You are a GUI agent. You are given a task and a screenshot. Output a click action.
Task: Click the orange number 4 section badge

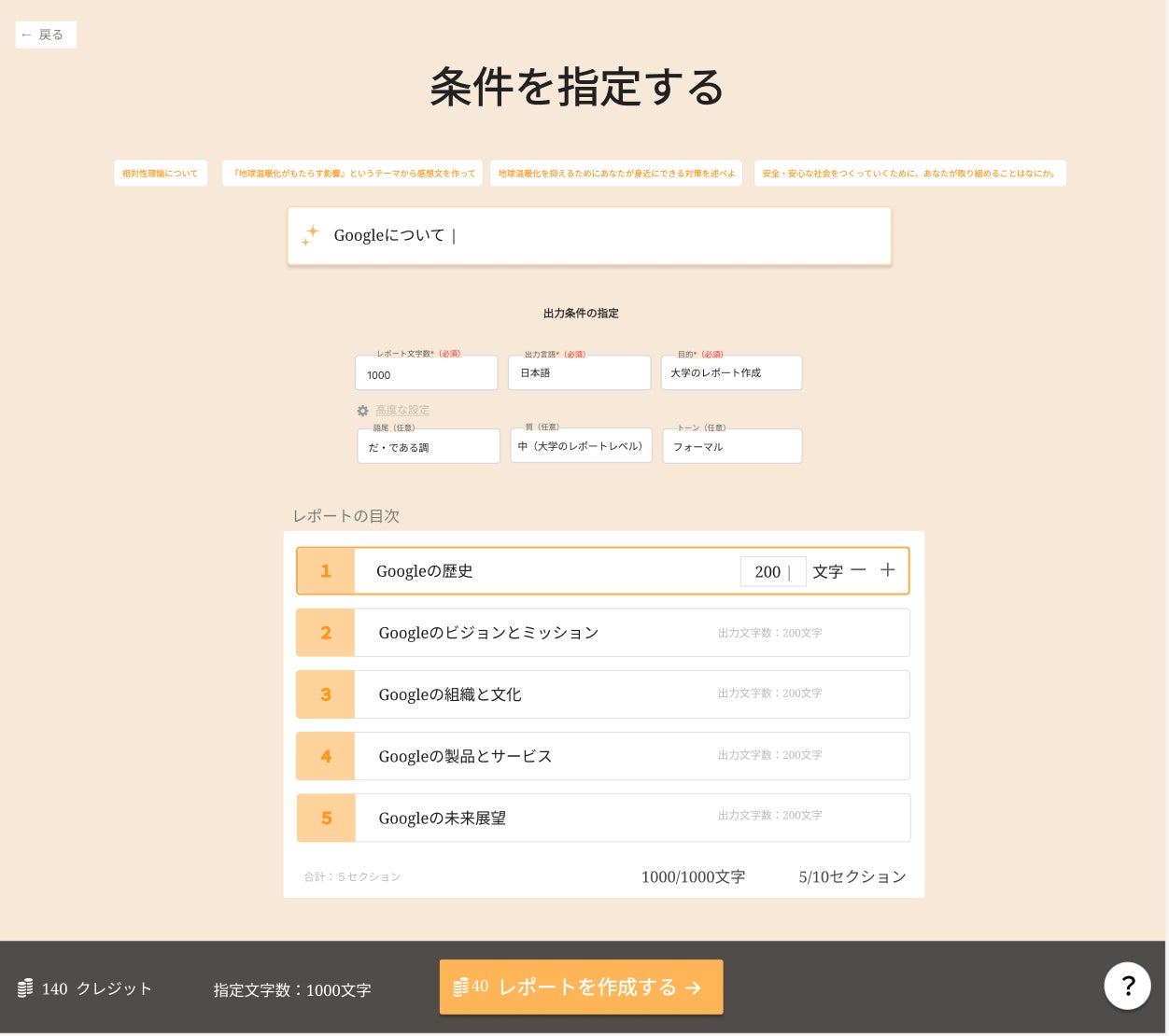(x=326, y=756)
